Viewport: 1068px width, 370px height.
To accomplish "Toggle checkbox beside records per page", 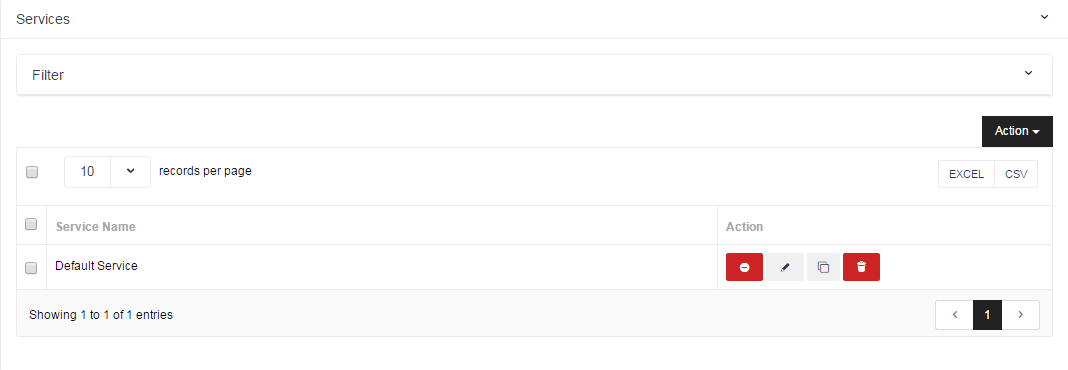I will click(x=32, y=172).
